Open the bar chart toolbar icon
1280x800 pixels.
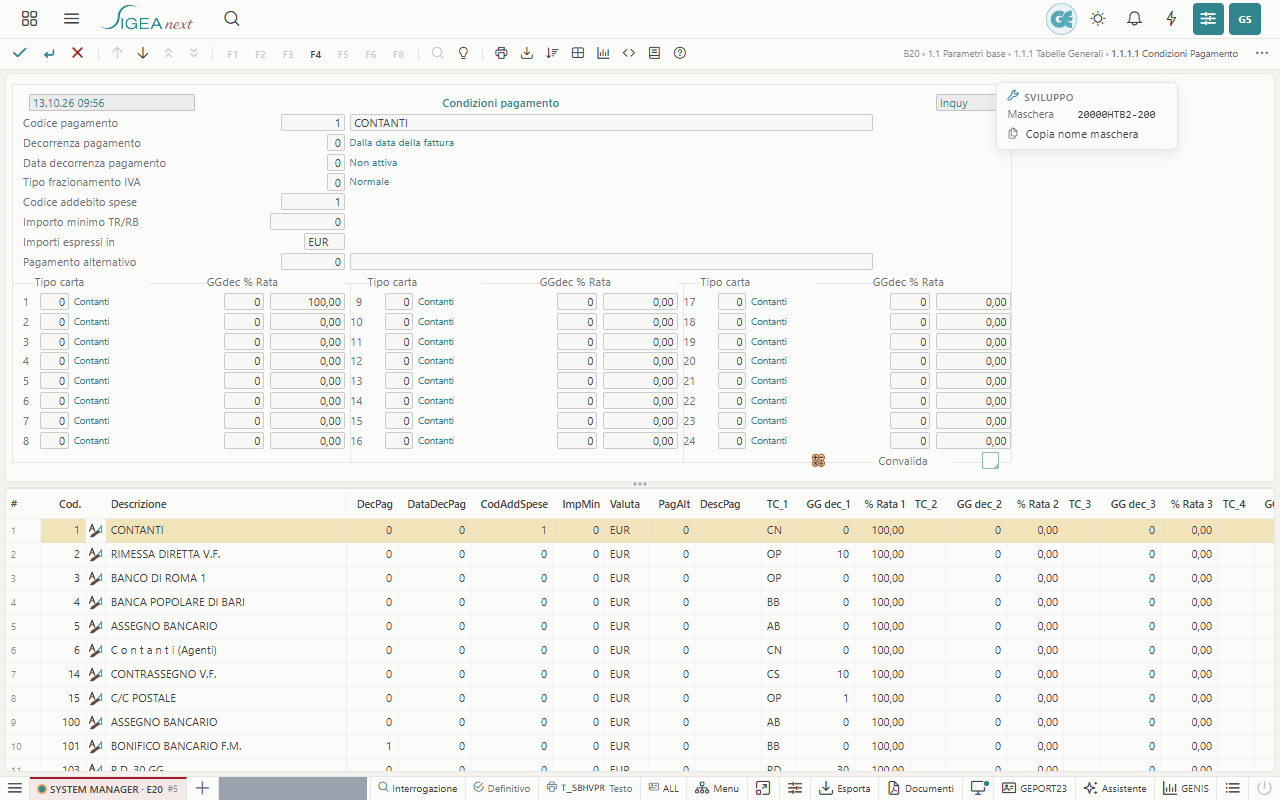[x=603, y=53]
